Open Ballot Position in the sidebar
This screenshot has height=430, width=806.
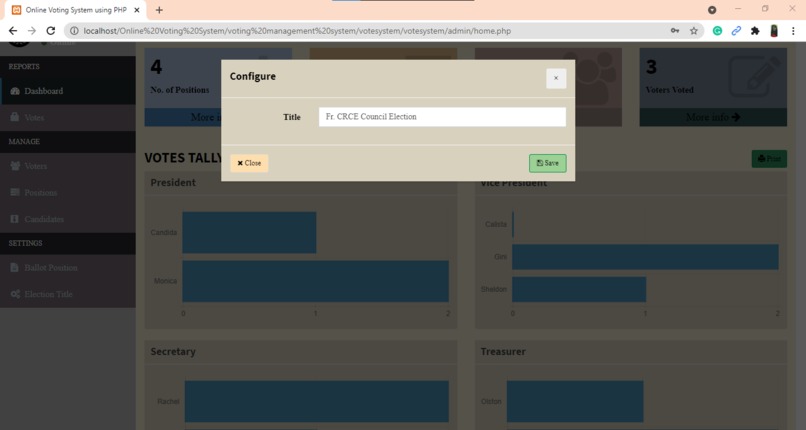pos(68,268)
